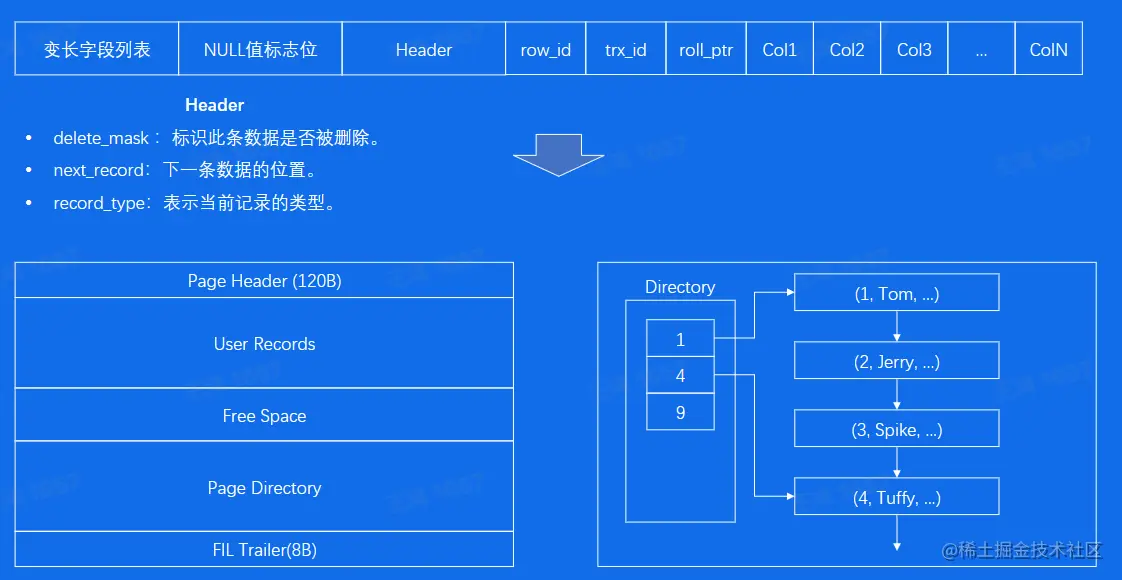Select the NULL值标志位 cell

(260, 49)
